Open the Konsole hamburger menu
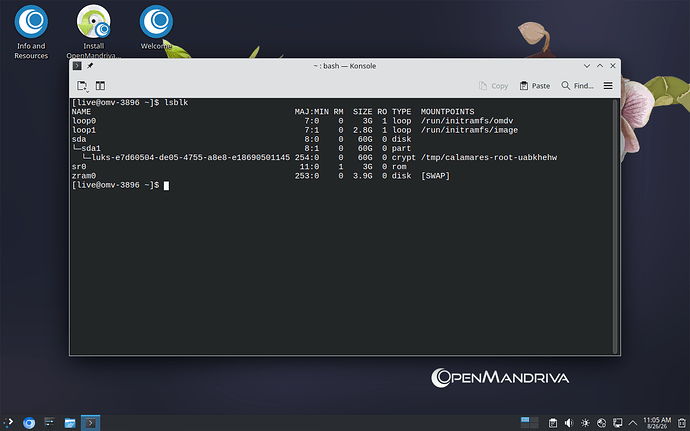The width and height of the screenshot is (690, 431). click(x=608, y=86)
